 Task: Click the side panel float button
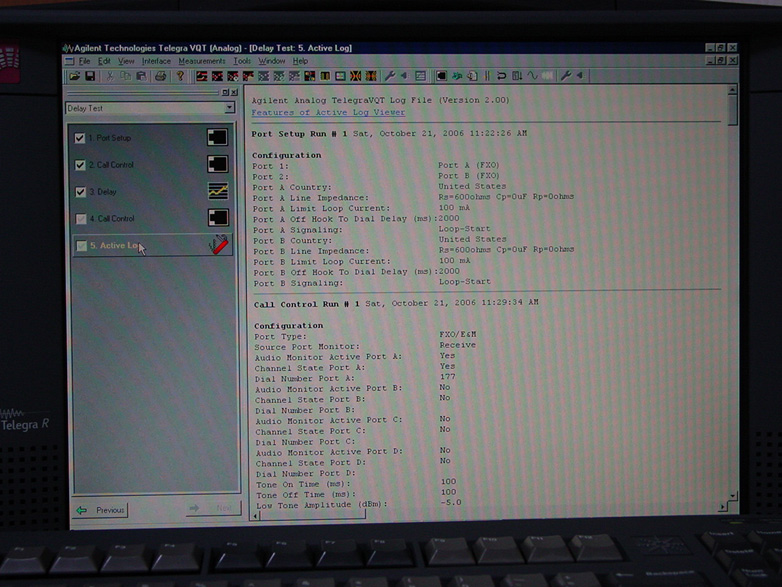(225, 92)
